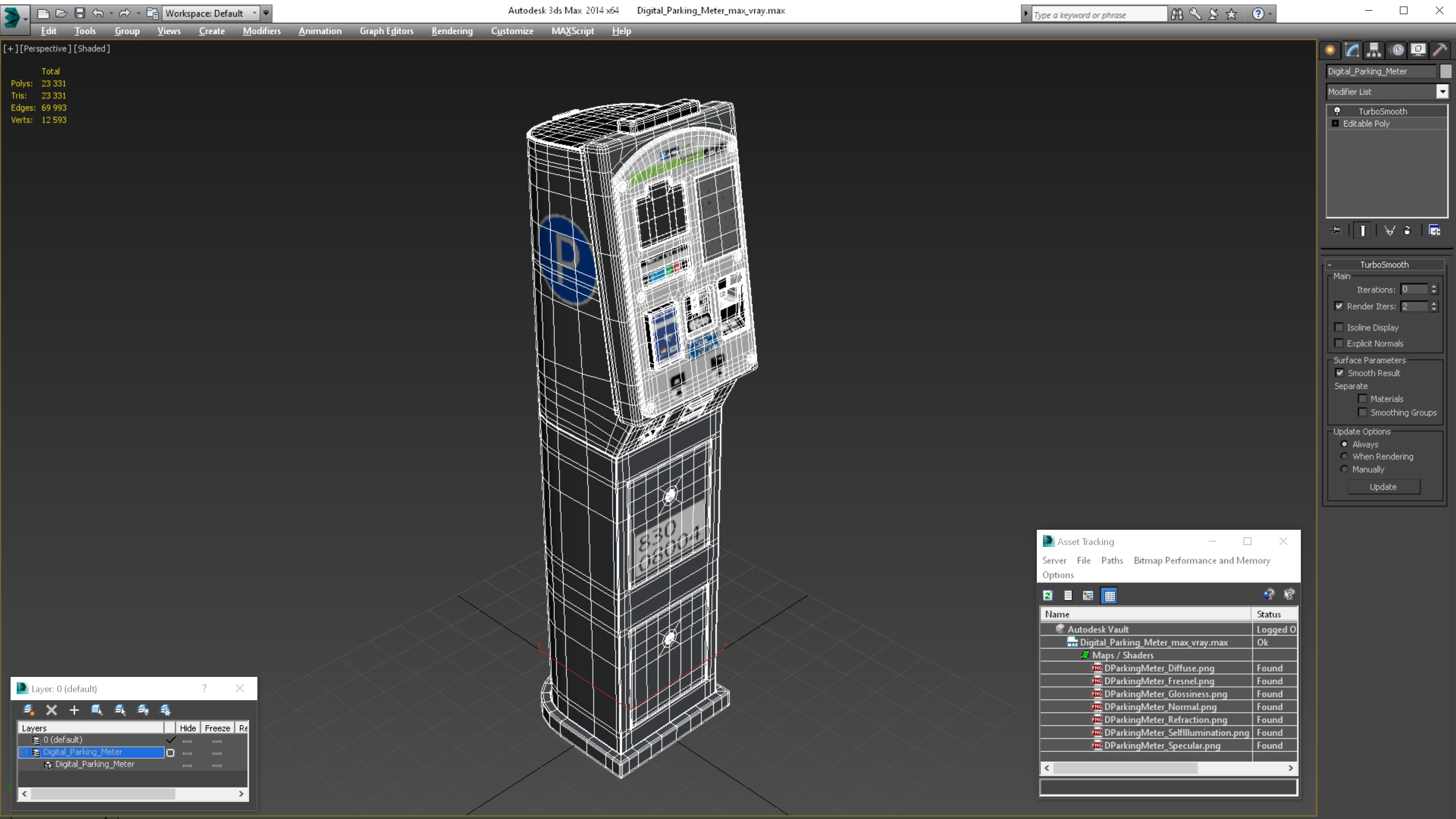Click the delete layer X icon
Screen dimensions: 1456x819
click(x=52, y=710)
